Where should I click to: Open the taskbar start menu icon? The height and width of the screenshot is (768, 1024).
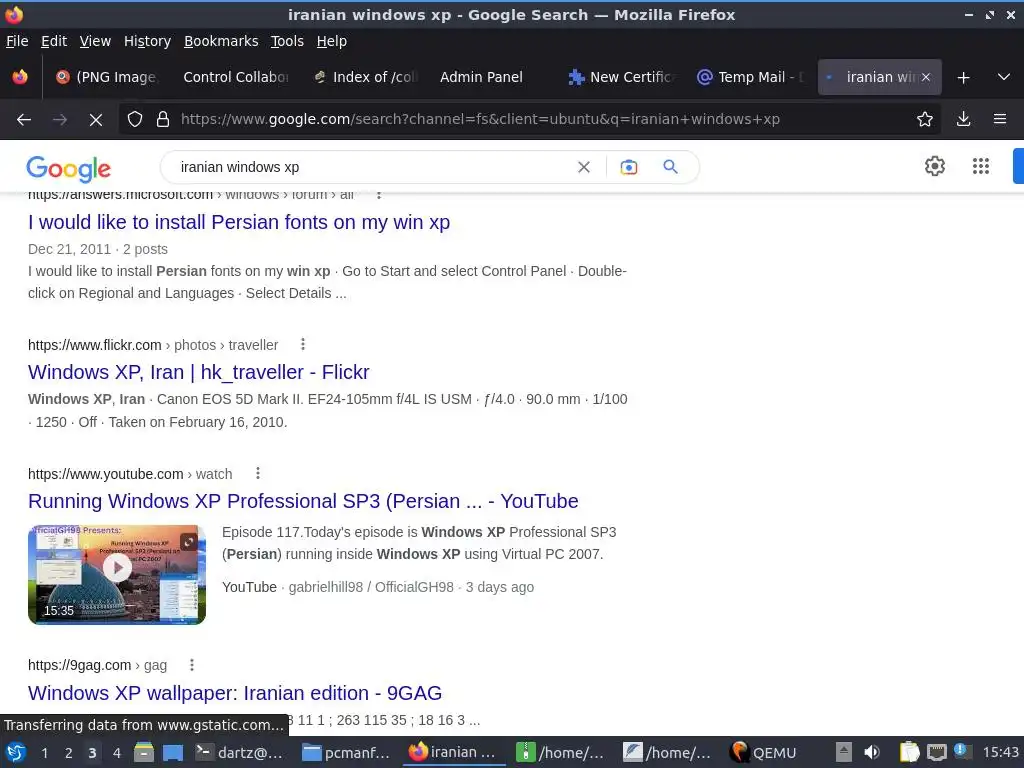click(16, 752)
